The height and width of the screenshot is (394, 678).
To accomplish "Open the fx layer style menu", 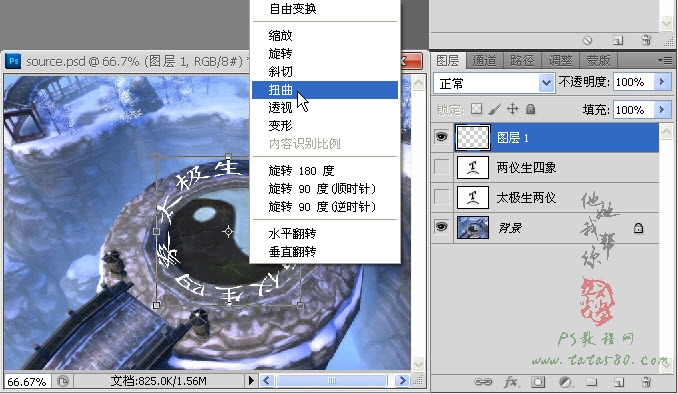I will (512, 382).
